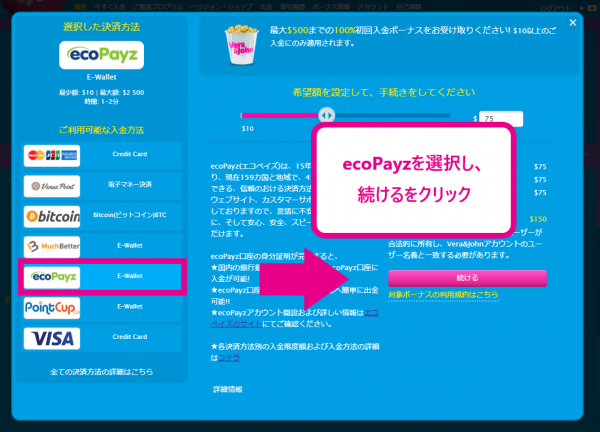600x432 pixels.
Task: Open 全ての決済方法の詳細はこちら link
Action: pyautogui.click(x=101, y=372)
